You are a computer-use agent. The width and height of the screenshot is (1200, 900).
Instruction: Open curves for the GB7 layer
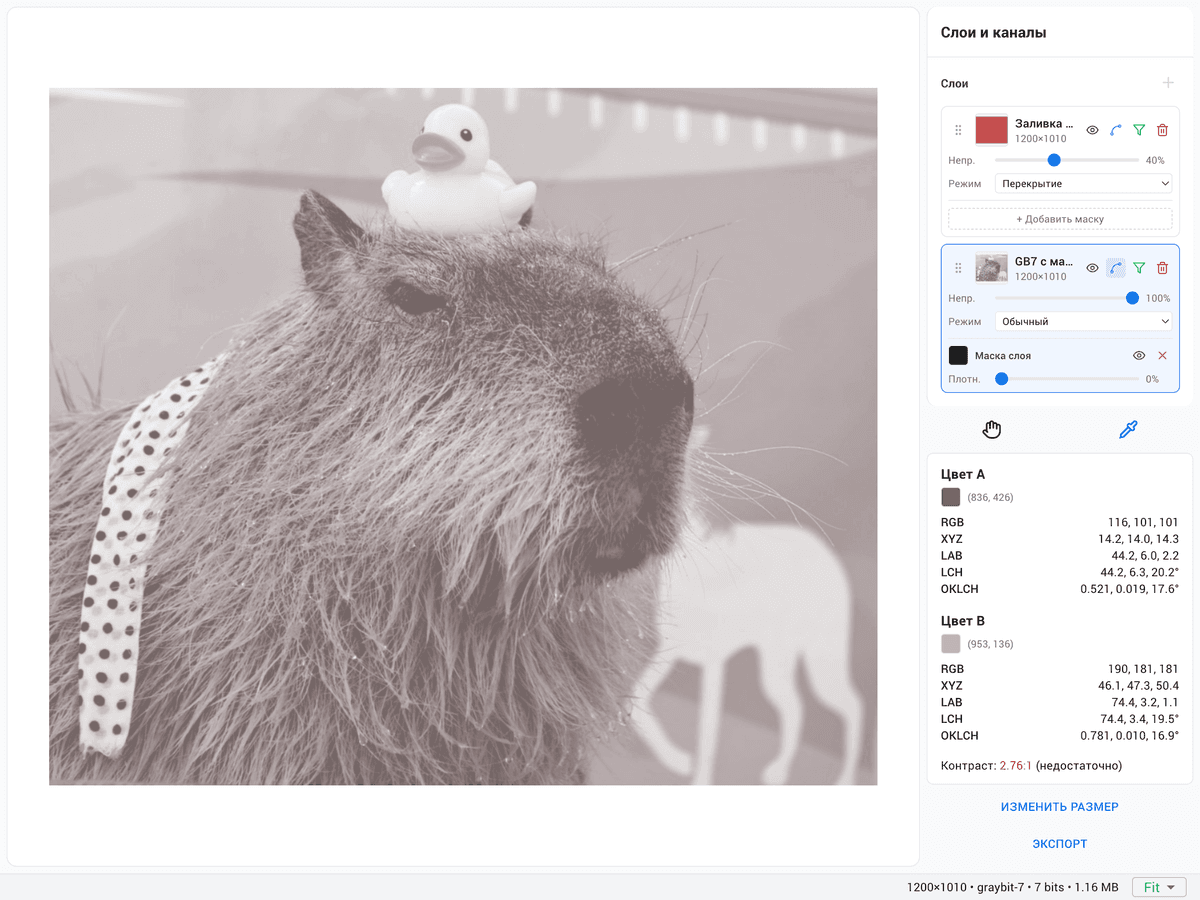tap(1115, 268)
